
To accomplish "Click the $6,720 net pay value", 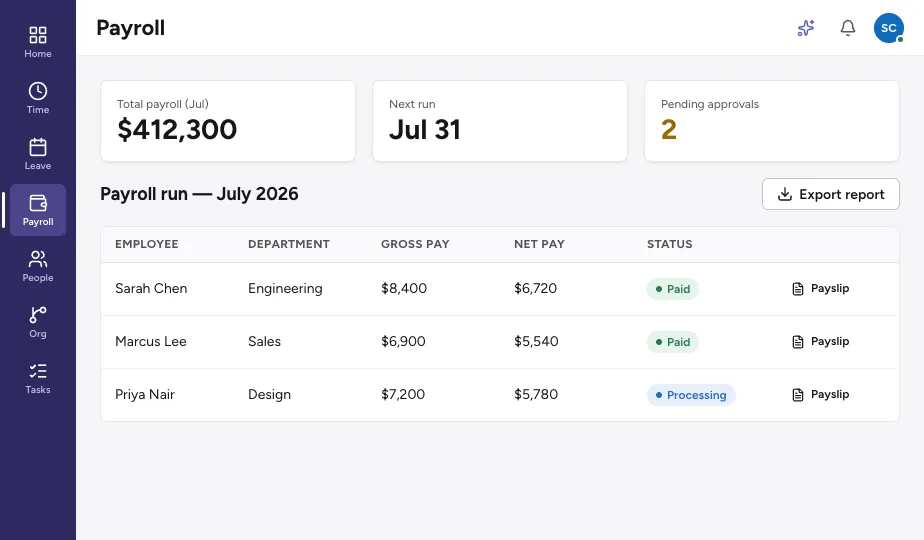I will point(536,288).
